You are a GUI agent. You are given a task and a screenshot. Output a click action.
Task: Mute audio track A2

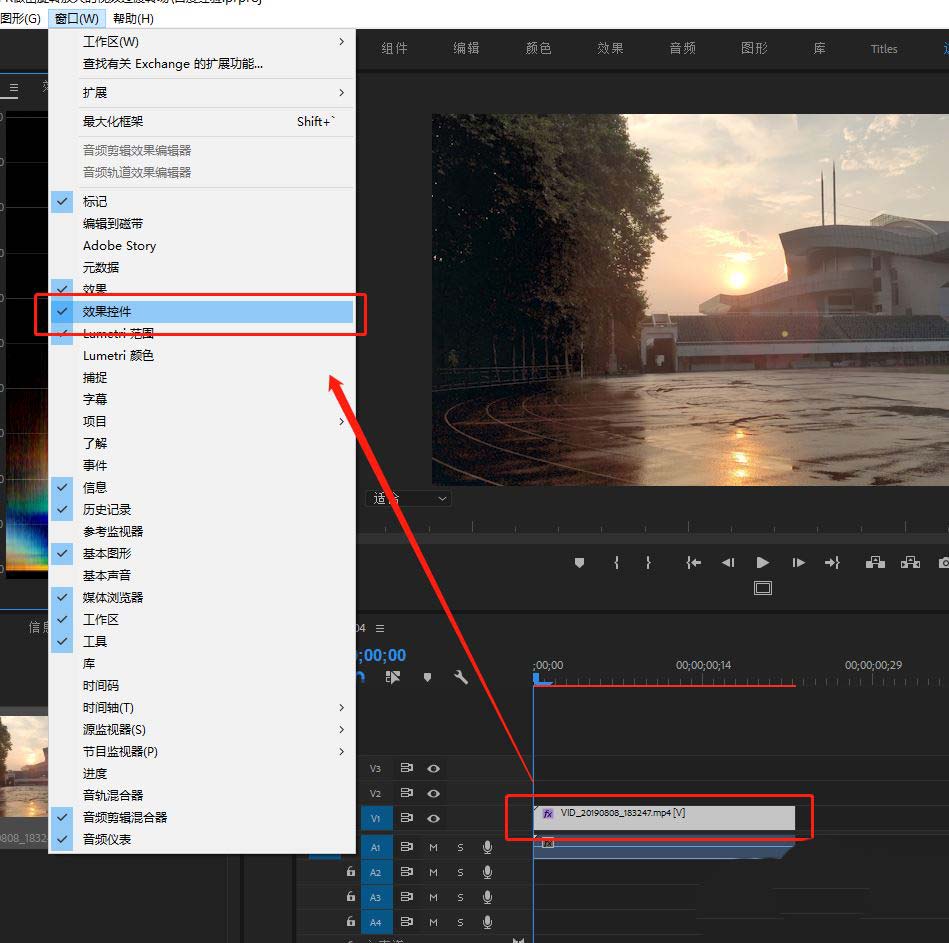[433, 872]
